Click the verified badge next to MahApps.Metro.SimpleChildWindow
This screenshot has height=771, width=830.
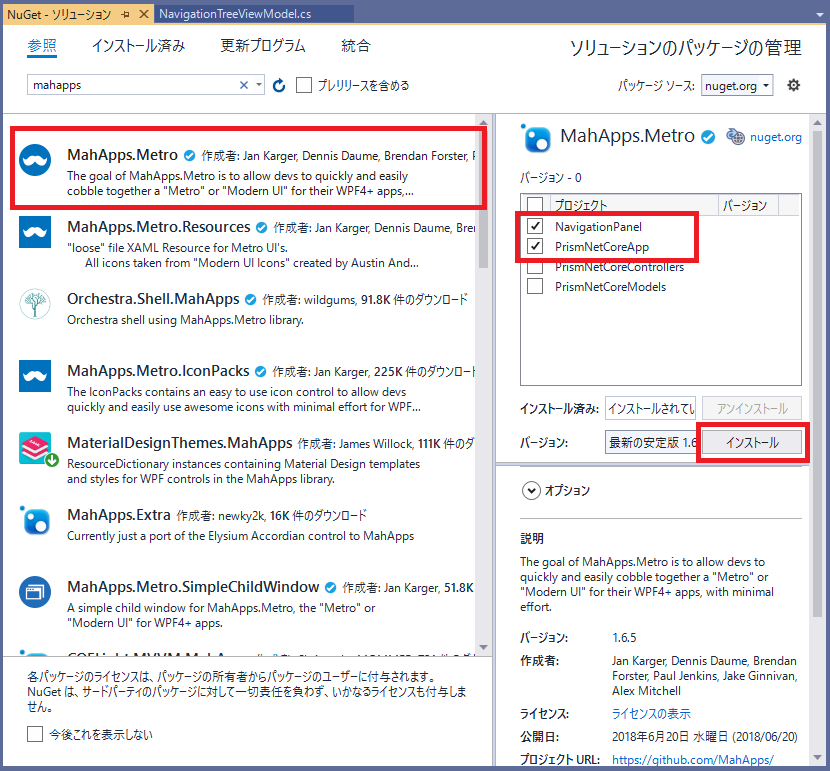(x=330, y=587)
